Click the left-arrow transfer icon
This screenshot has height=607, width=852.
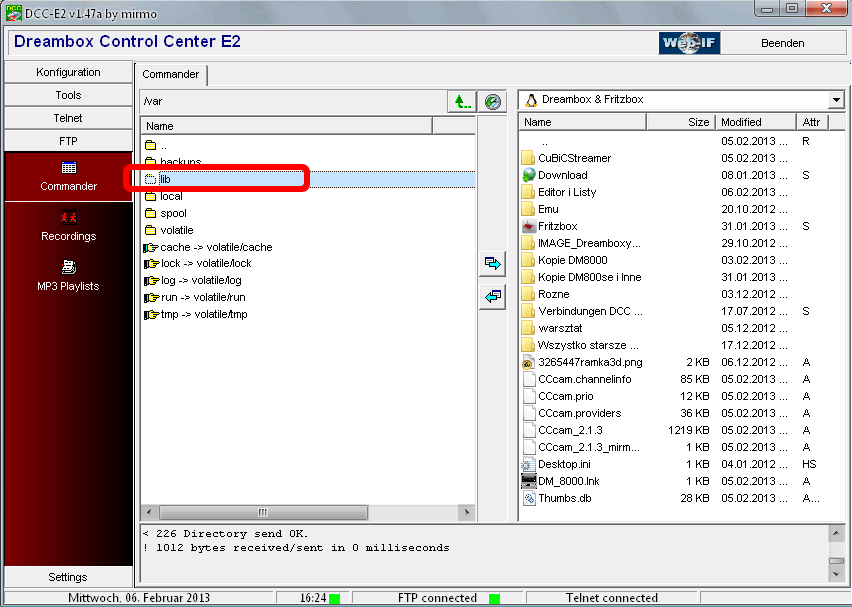tap(492, 297)
